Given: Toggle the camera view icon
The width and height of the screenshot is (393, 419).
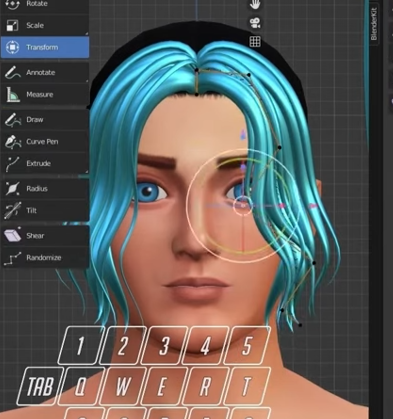Looking at the screenshot, I should (255, 23).
